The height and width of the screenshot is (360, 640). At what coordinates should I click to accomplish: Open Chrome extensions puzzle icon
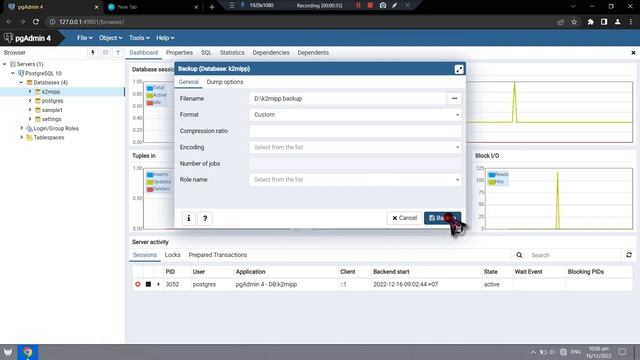pos(591,22)
